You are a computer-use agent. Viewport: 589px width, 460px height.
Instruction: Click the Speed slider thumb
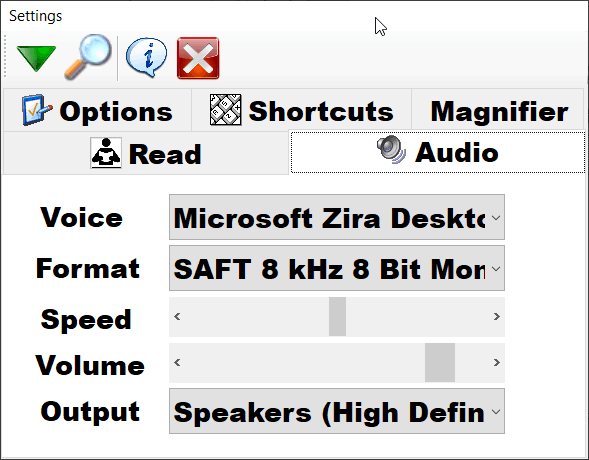pos(337,317)
